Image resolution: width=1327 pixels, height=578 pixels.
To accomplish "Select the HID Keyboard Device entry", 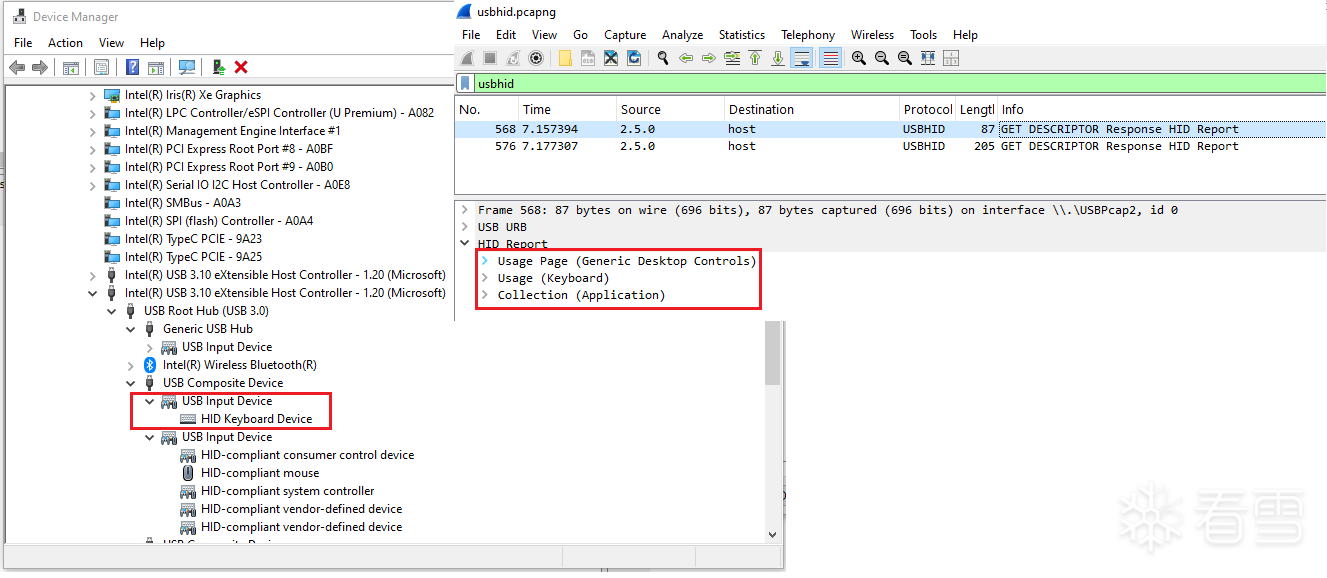I will (x=256, y=419).
